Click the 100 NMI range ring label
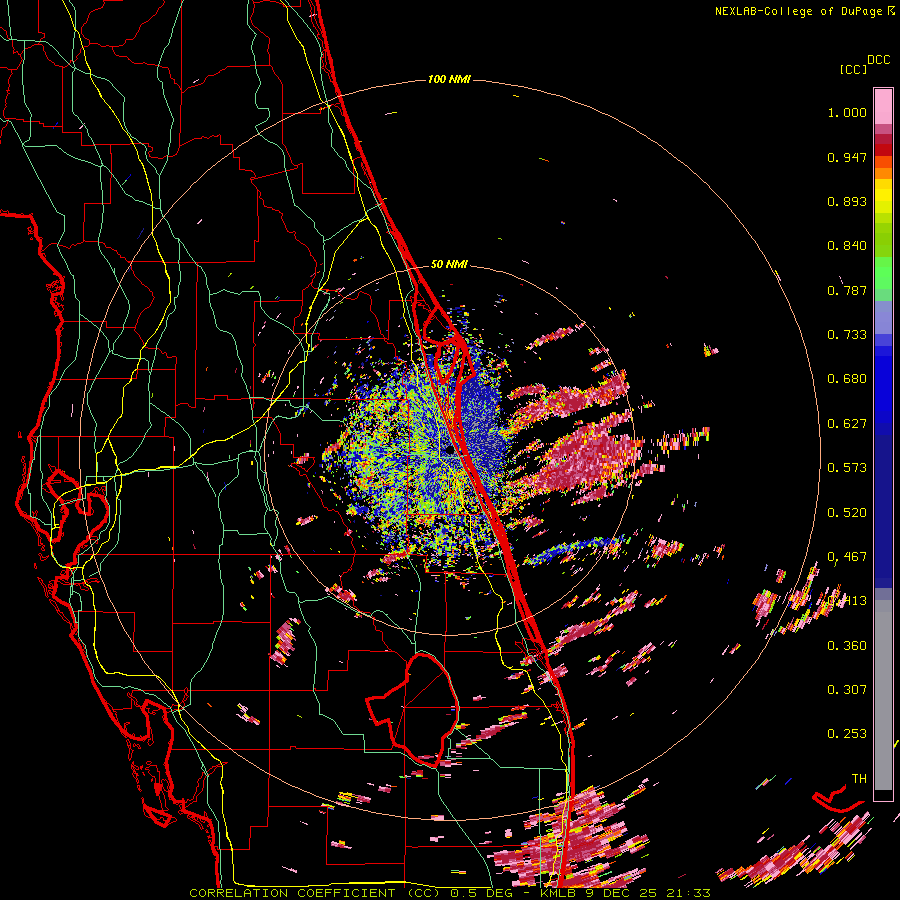Viewport: 900px width, 900px height. point(449,79)
